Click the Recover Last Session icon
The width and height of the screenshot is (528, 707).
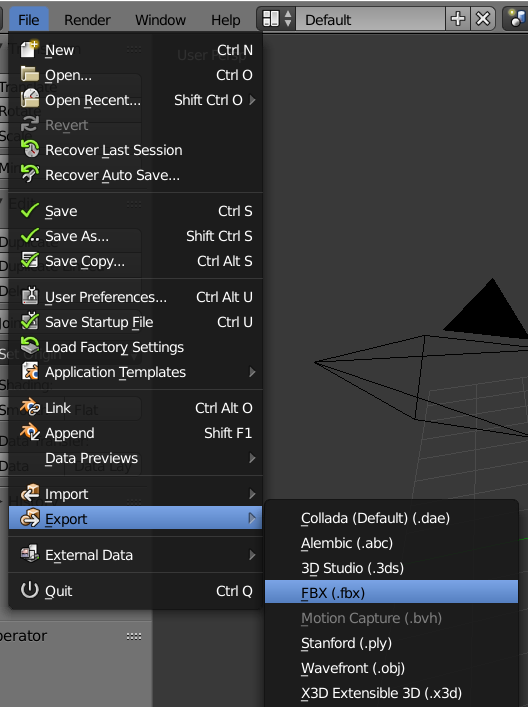pos(30,149)
